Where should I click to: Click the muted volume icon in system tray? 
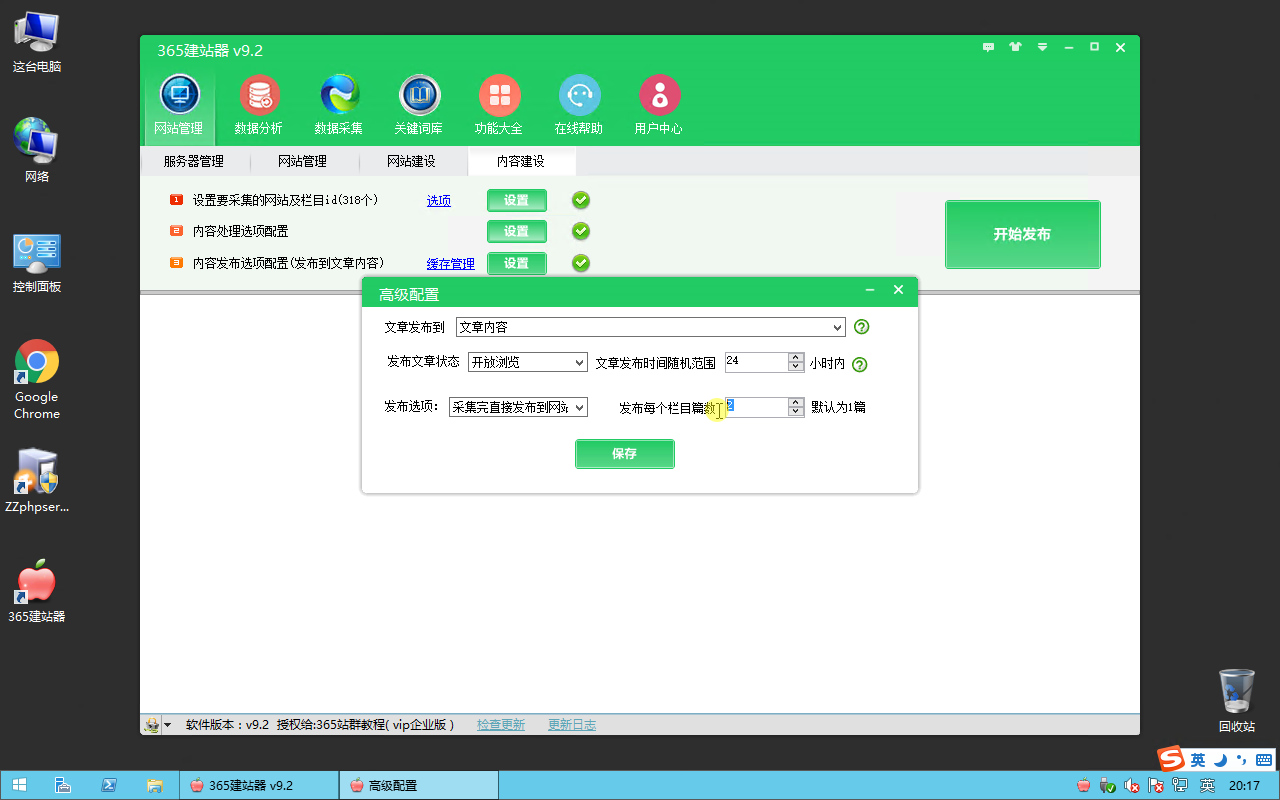pyautogui.click(x=1132, y=786)
